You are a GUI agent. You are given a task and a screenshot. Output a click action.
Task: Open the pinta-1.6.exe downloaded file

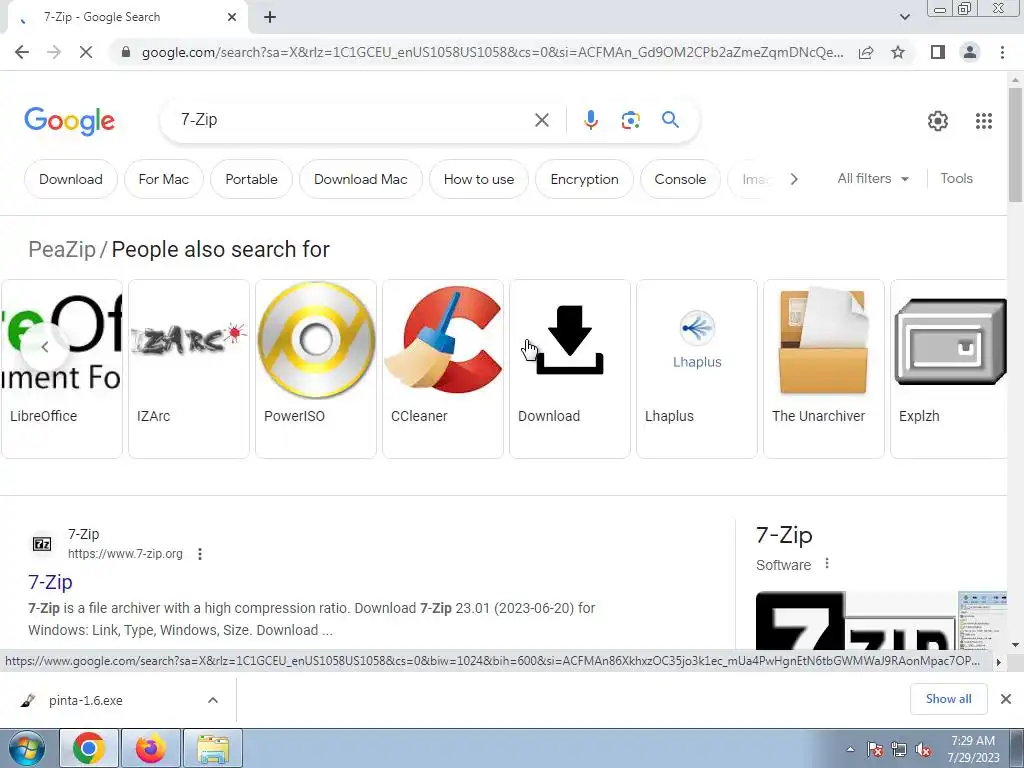85,700
